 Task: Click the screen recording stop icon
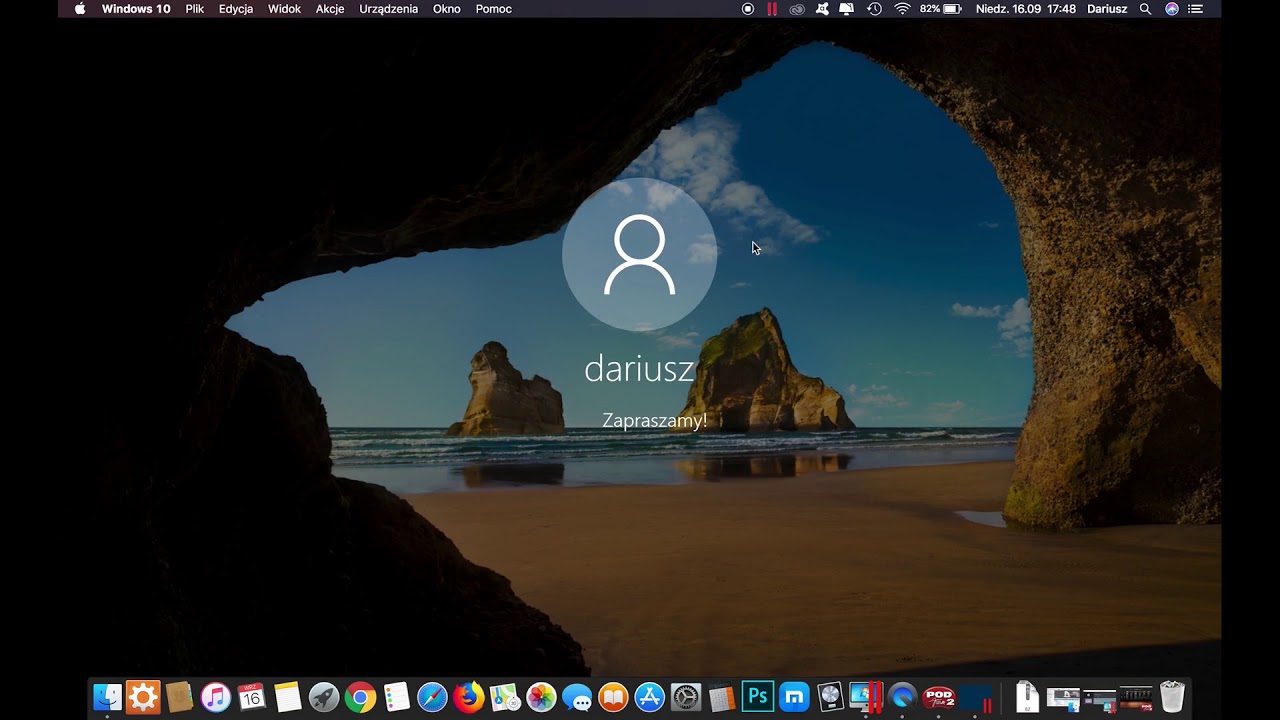pyautogui.click(x=748, y=9)
